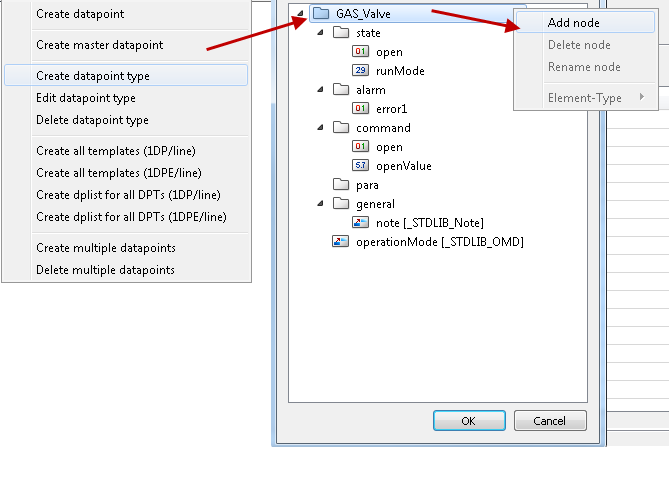Choose Add node from context menu

pyautogui.click(x=573, y=23)
